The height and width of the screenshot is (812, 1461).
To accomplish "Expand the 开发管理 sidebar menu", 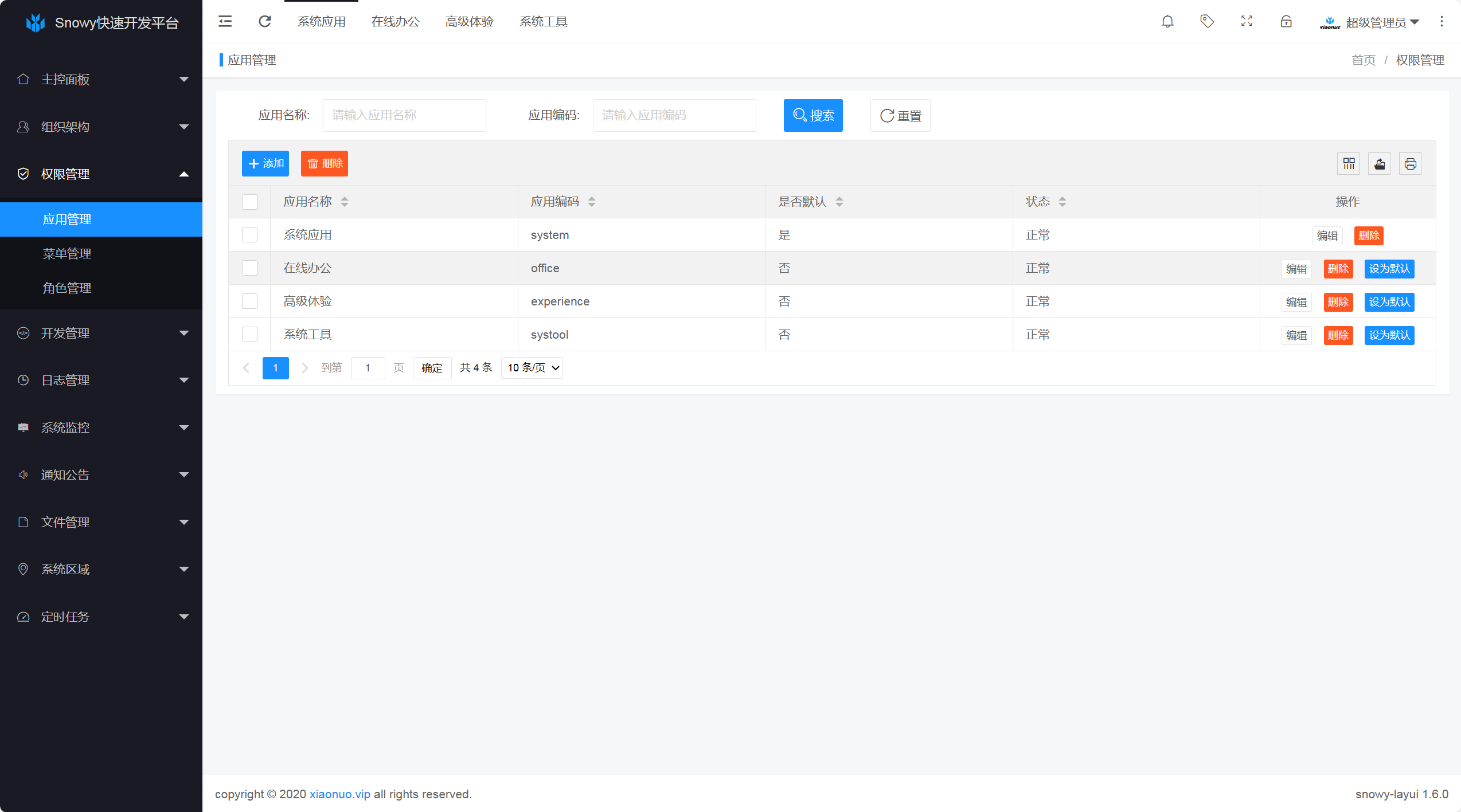I will coord(101,334).
